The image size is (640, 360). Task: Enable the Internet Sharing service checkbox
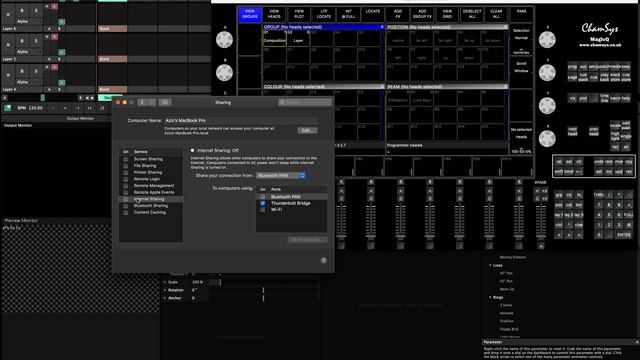[125, 199]
